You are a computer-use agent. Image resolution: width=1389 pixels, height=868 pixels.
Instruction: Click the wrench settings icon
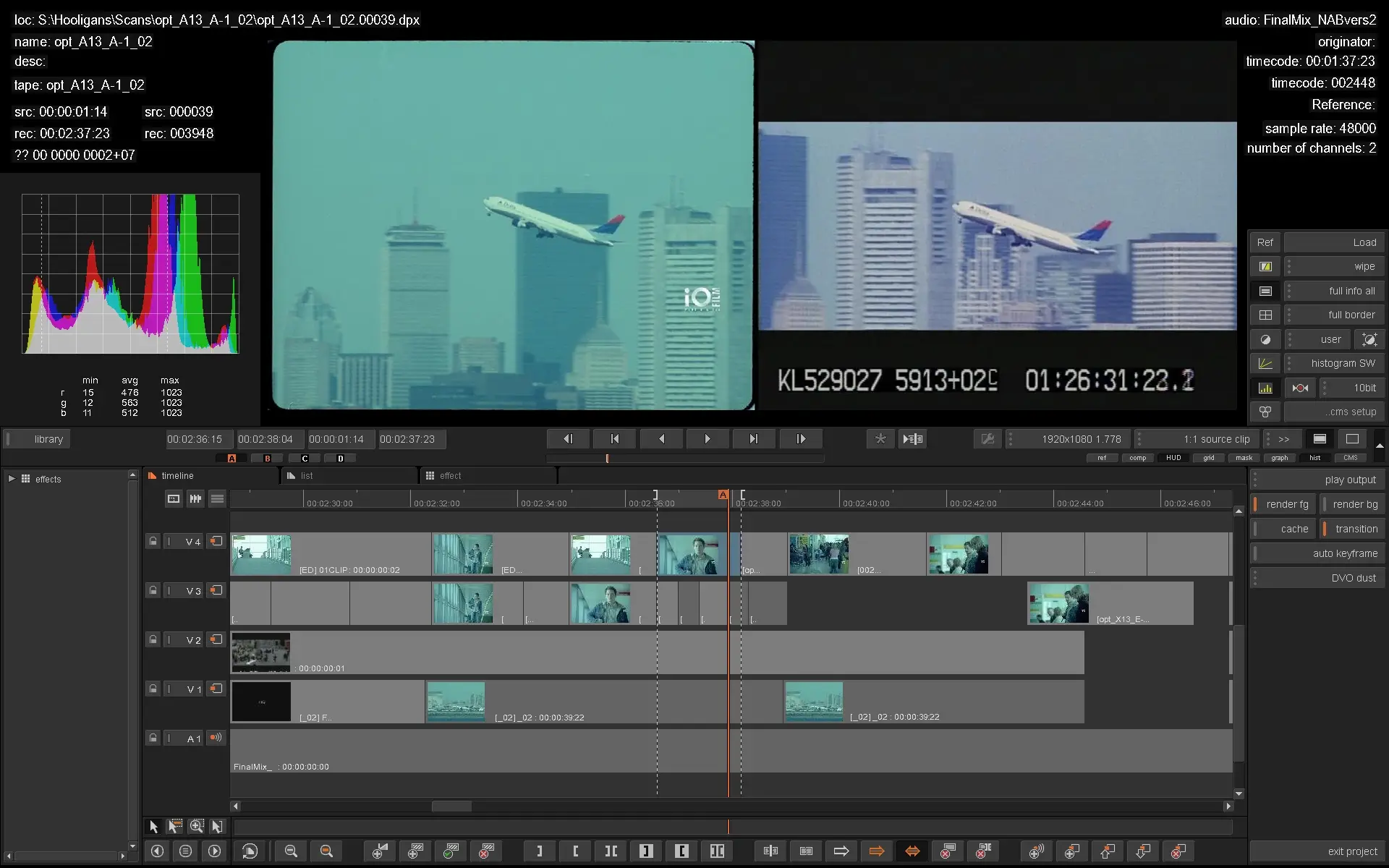click(x=987, y=438)
